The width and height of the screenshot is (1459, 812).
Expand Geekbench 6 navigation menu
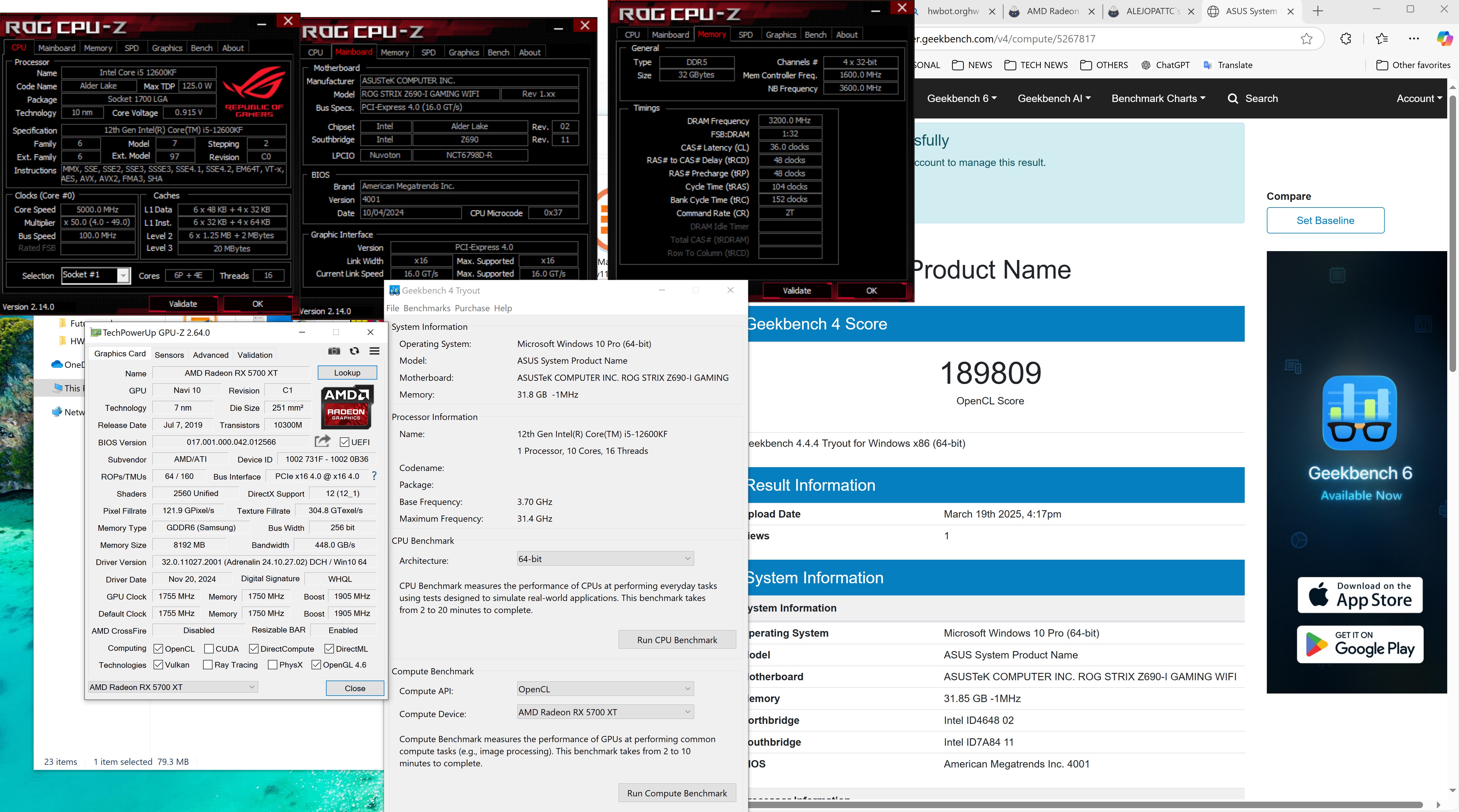tap(962, 98)
